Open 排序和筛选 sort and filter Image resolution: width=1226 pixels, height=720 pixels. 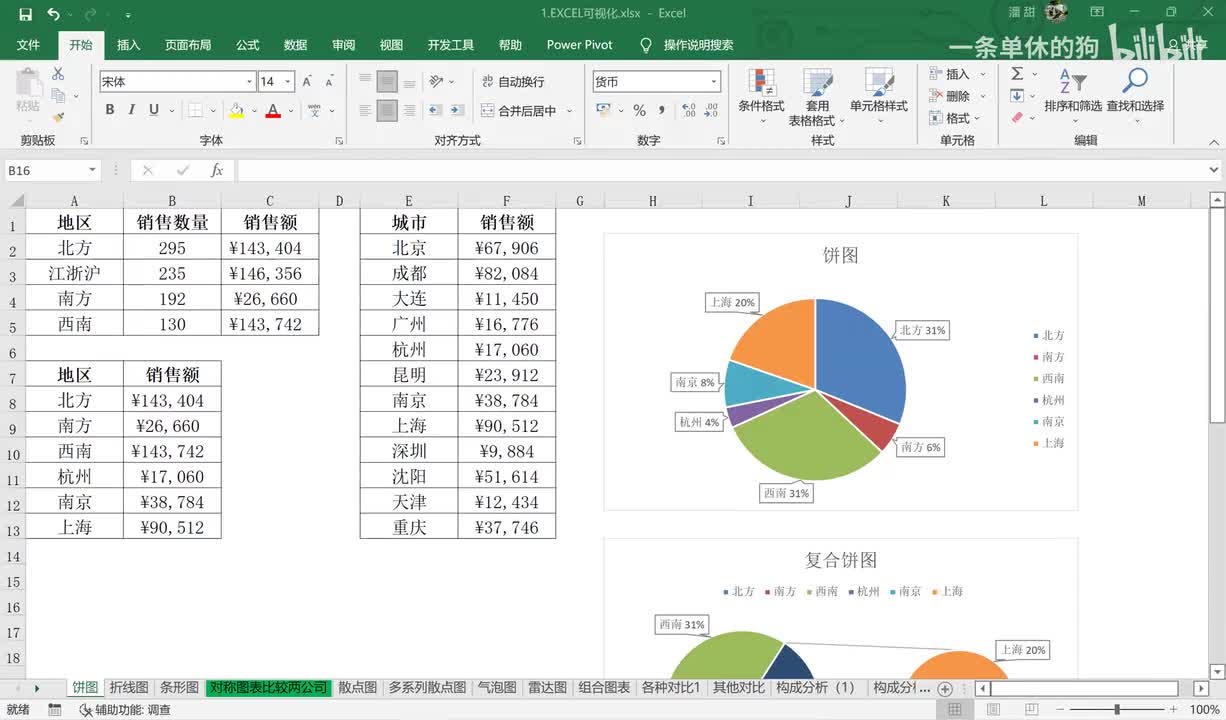coord(1073,96)
